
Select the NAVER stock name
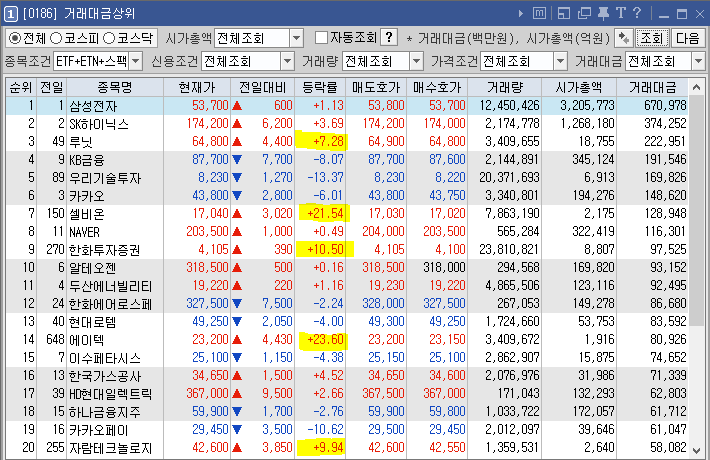(x=84, y=232)
